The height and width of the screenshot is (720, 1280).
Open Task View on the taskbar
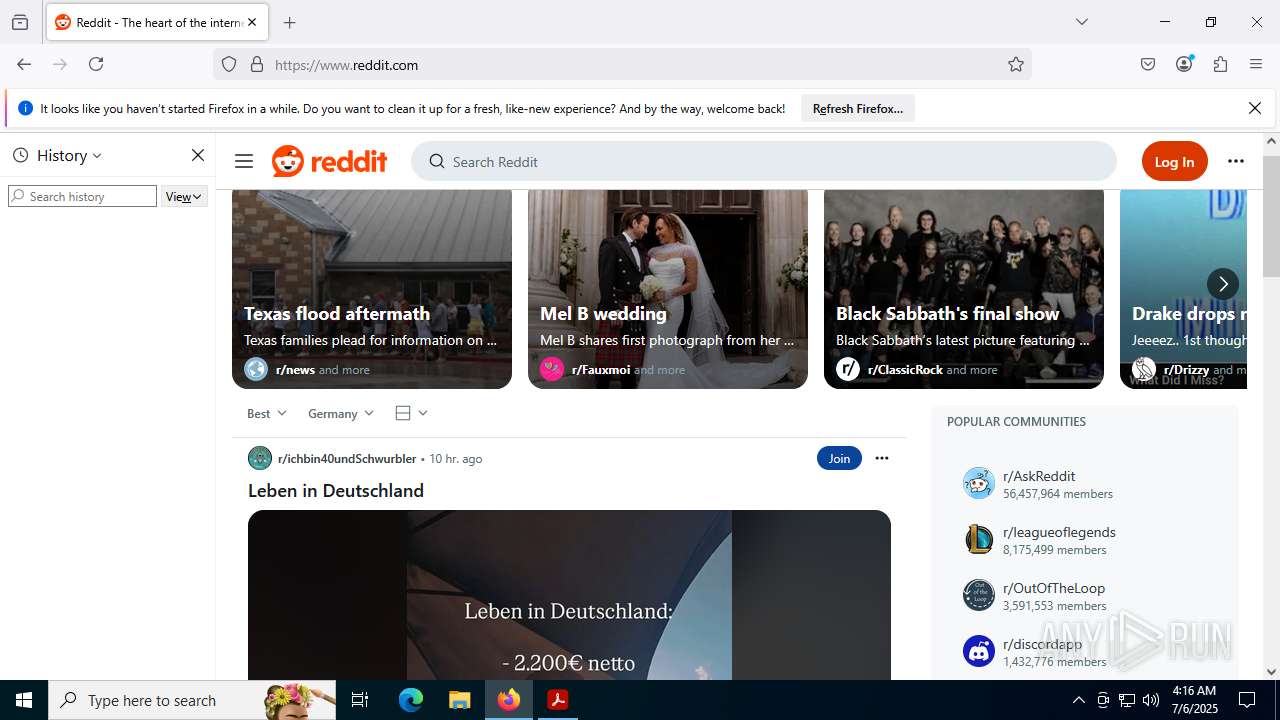(x=360, y=700)
